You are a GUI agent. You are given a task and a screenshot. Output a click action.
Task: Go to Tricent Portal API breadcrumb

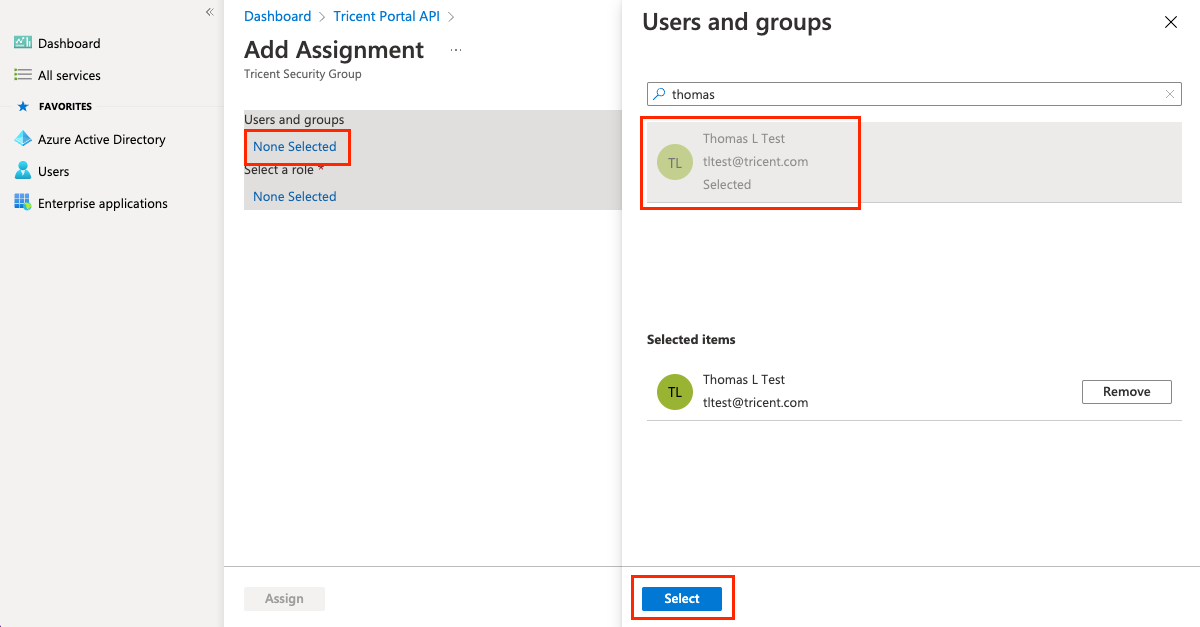pyautogui.click(x=387, y=16)
